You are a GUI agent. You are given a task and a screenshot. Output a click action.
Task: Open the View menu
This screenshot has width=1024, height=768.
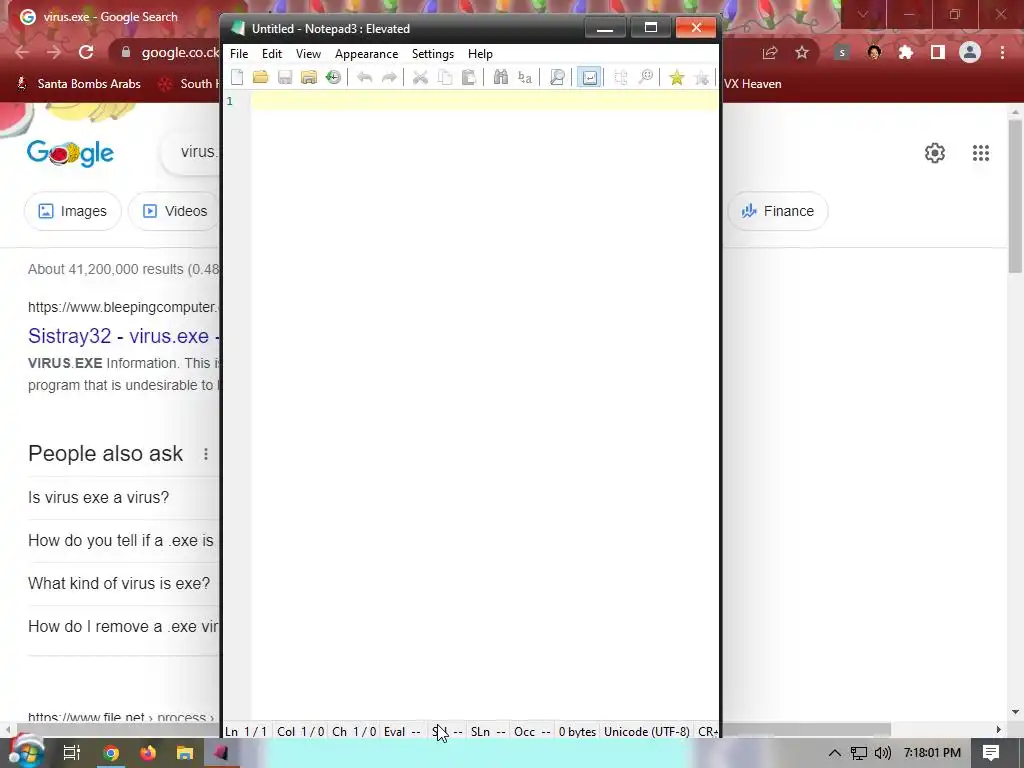[x=308, y=54]
